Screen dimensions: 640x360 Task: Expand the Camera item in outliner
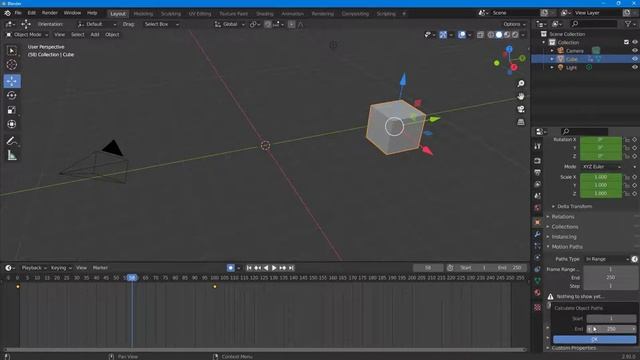(x=552, y=51)
